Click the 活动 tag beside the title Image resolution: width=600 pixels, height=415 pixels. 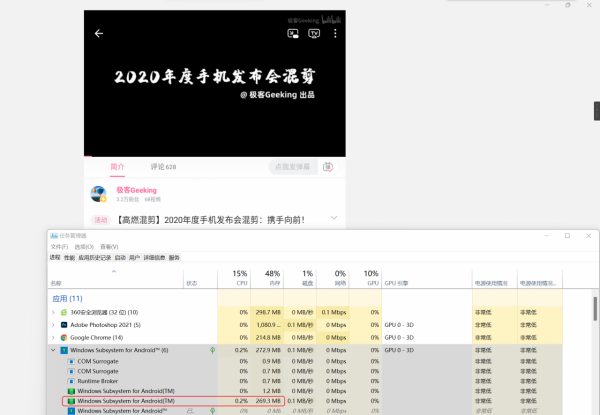tap(101, 220)
